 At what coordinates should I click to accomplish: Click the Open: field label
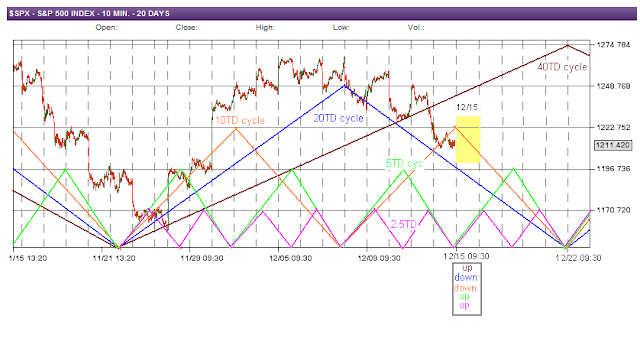tap(106, 28)
